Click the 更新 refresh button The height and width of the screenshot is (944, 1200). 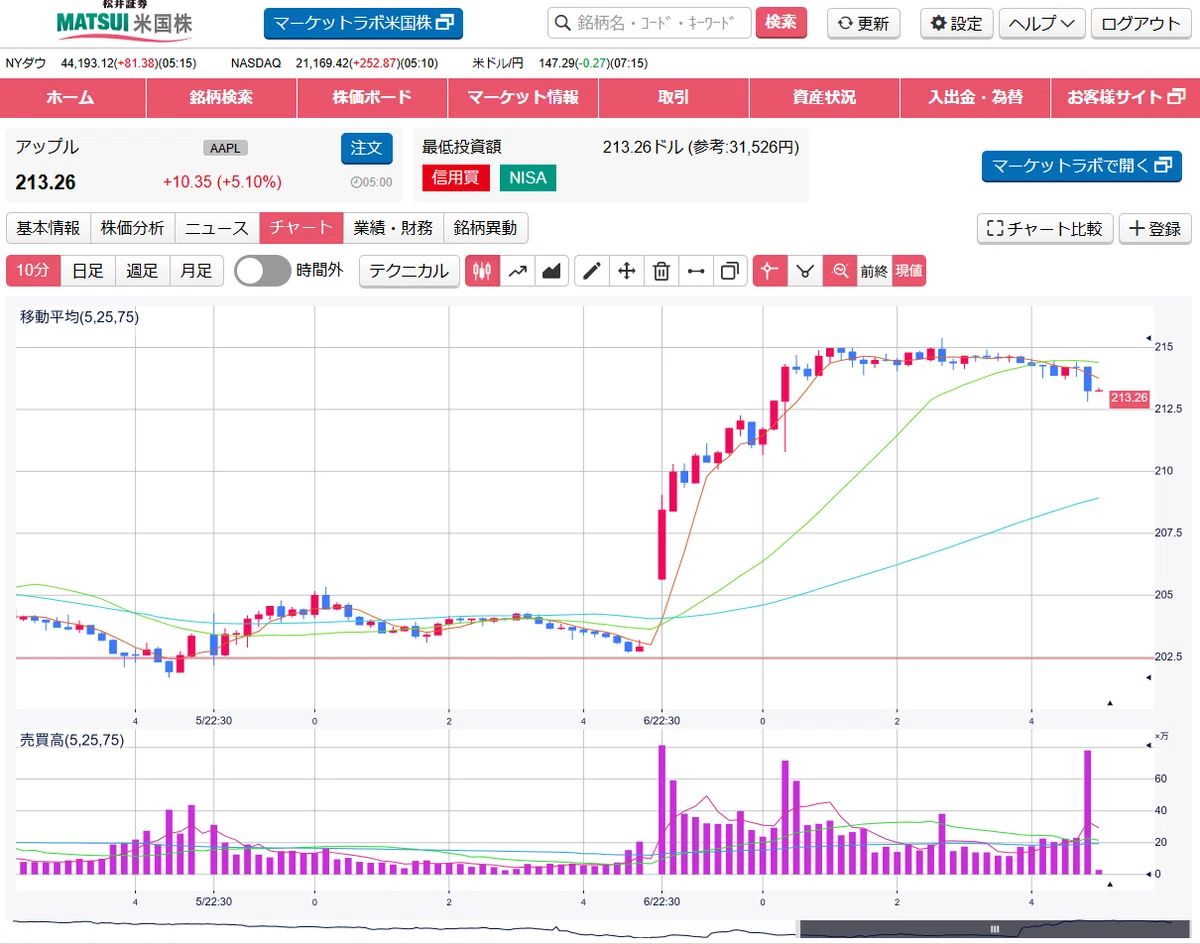point(864,23)
